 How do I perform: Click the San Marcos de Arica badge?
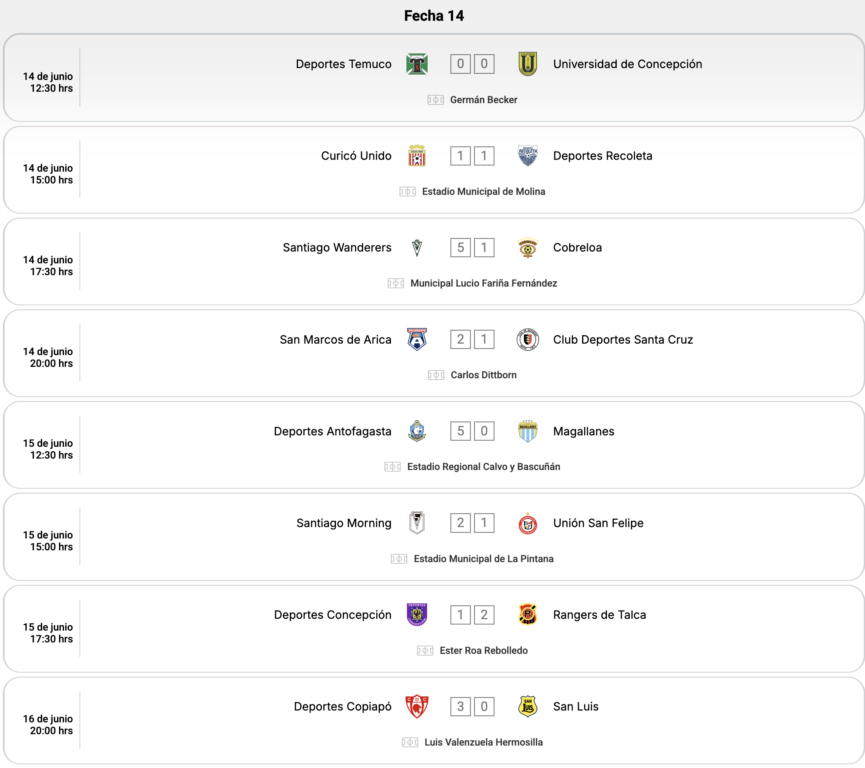click(417, 339)
